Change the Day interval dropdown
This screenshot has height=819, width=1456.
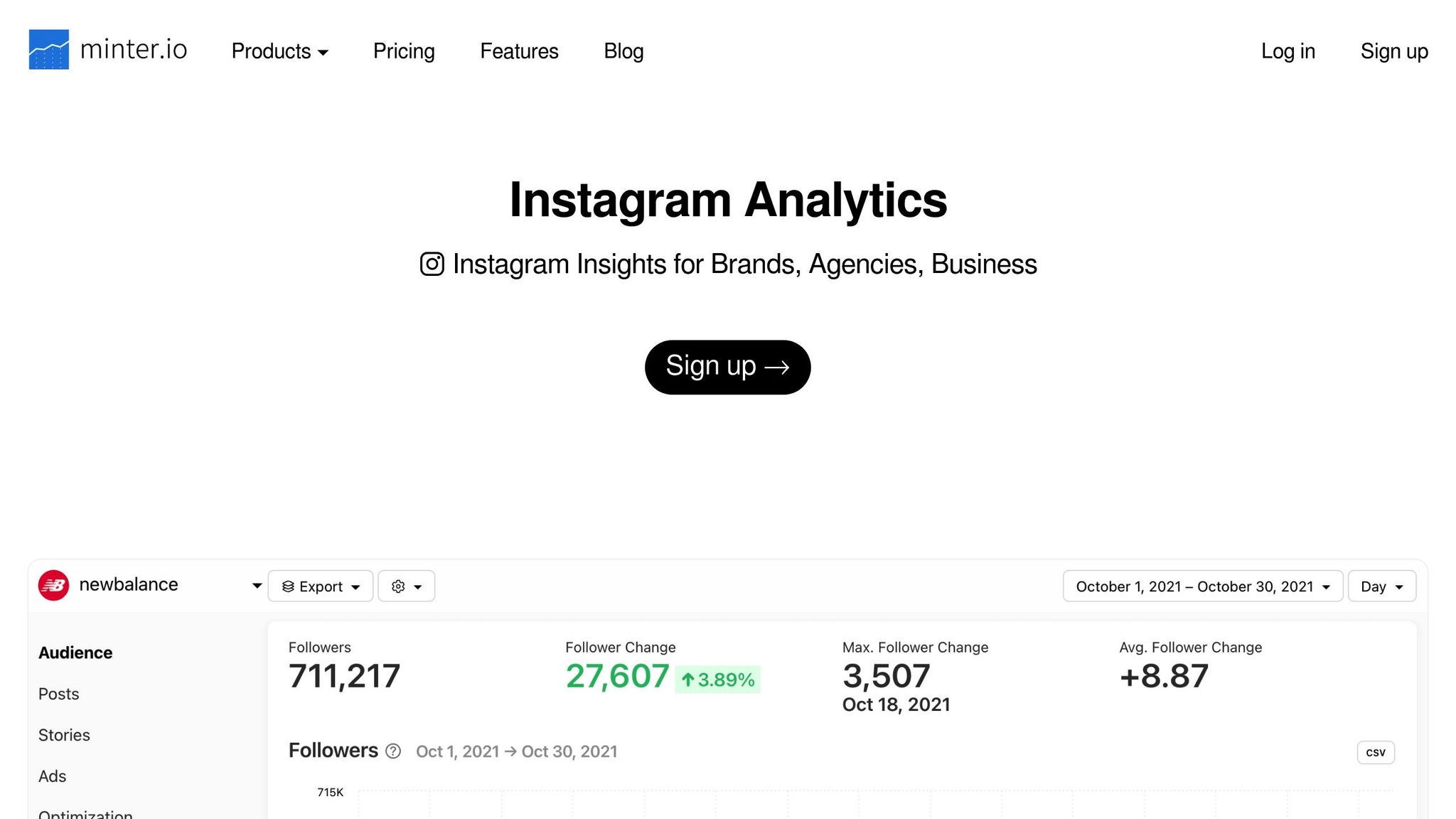[x=1381, y=587]
